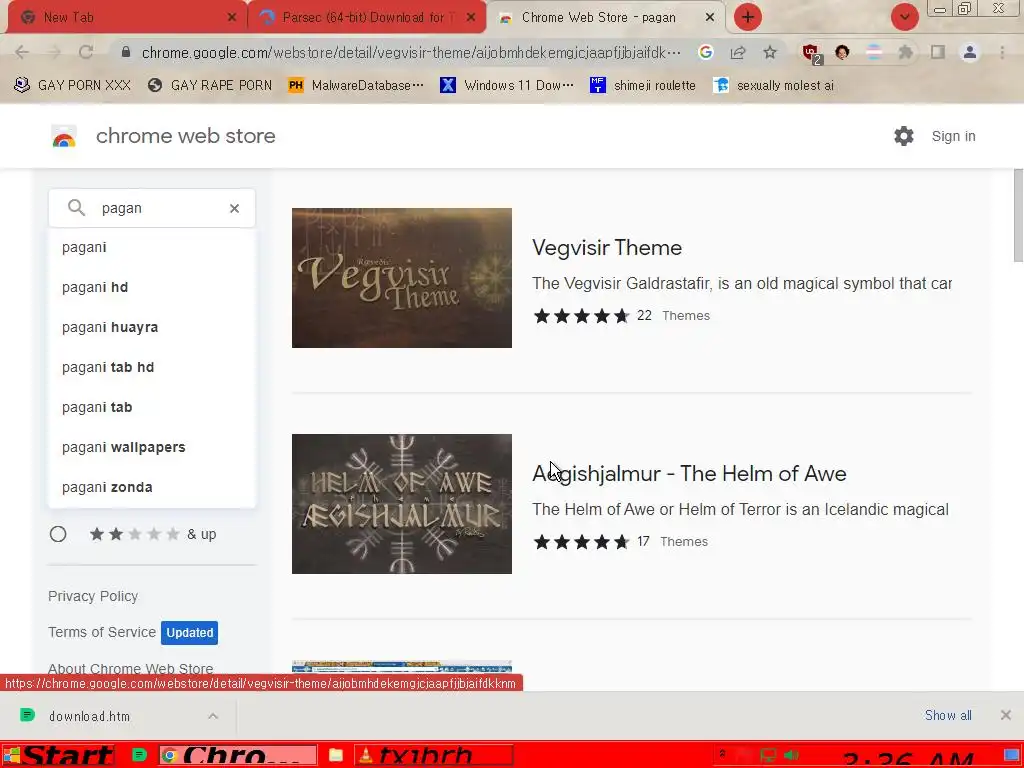This screenshot has width=1024, height=768.
Task: Open the green icon next to Start
Action: tap(139, 755)
